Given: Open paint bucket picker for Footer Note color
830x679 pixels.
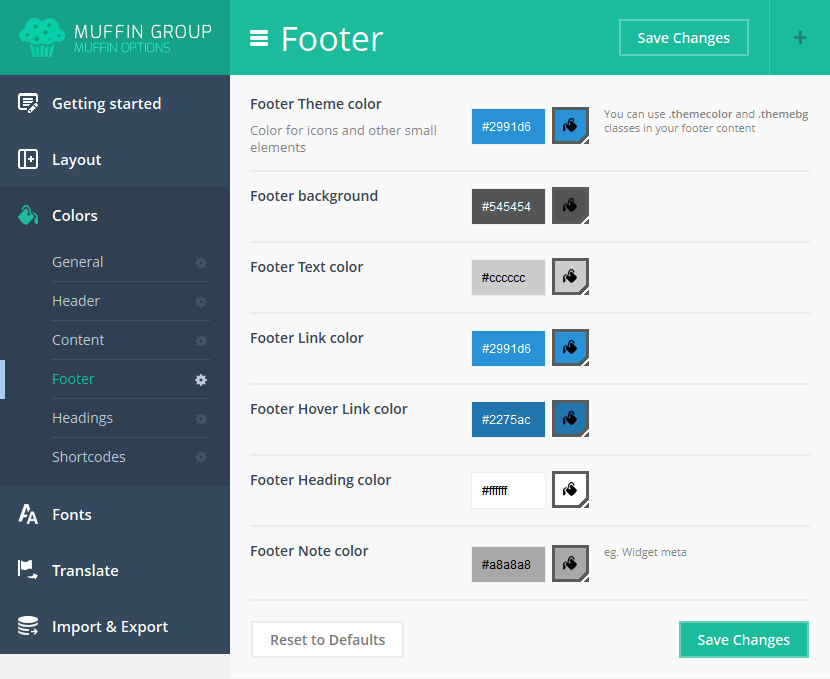Looking at the screenshot, I should tap(570, 562).
